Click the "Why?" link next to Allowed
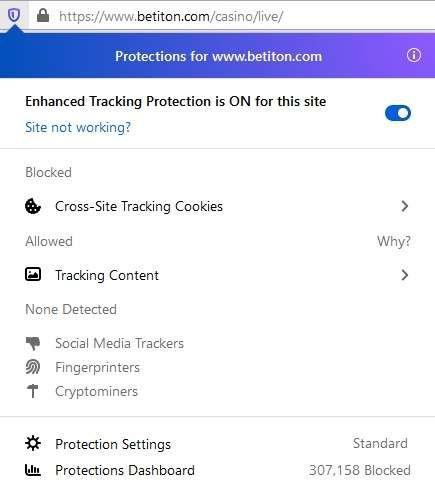The height and width of the screenshot is (495, 435). 394,241
